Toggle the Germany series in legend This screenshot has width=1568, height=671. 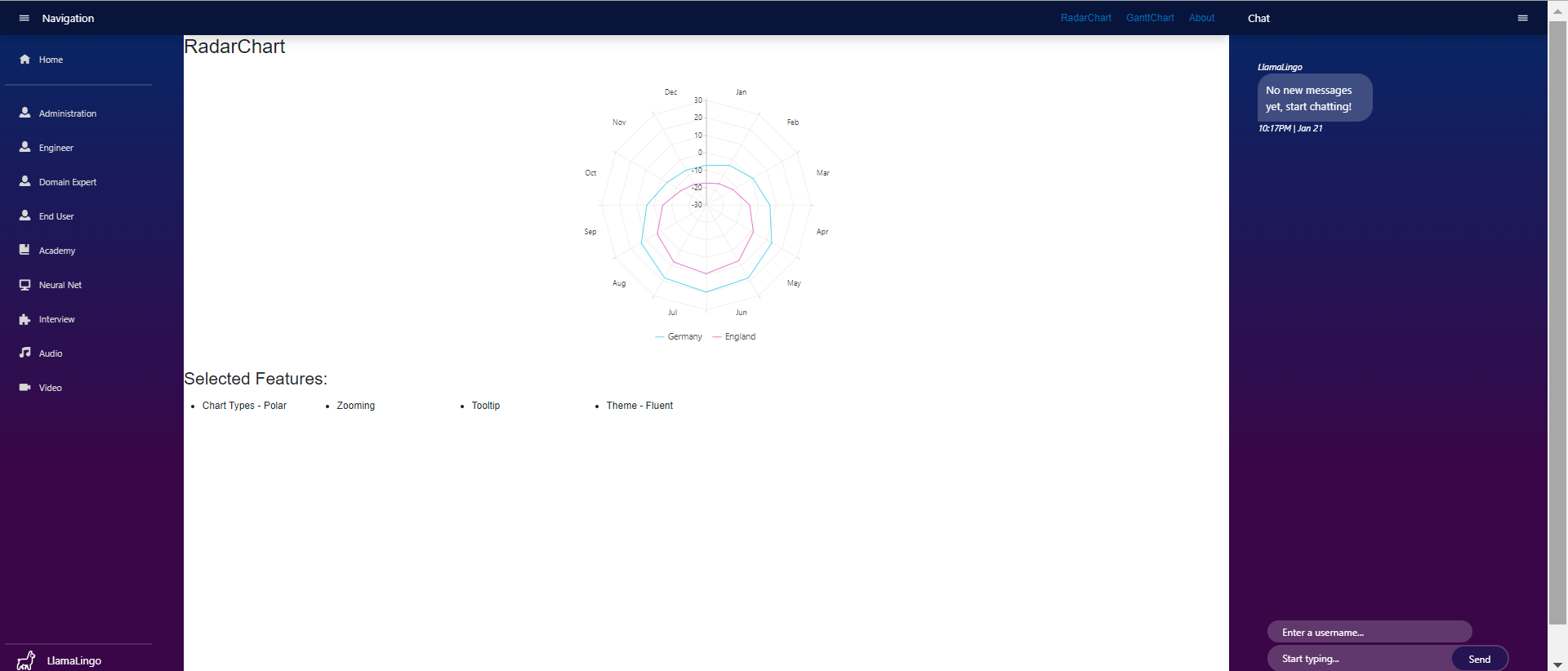pyautogui.click(x=679, y=336)
